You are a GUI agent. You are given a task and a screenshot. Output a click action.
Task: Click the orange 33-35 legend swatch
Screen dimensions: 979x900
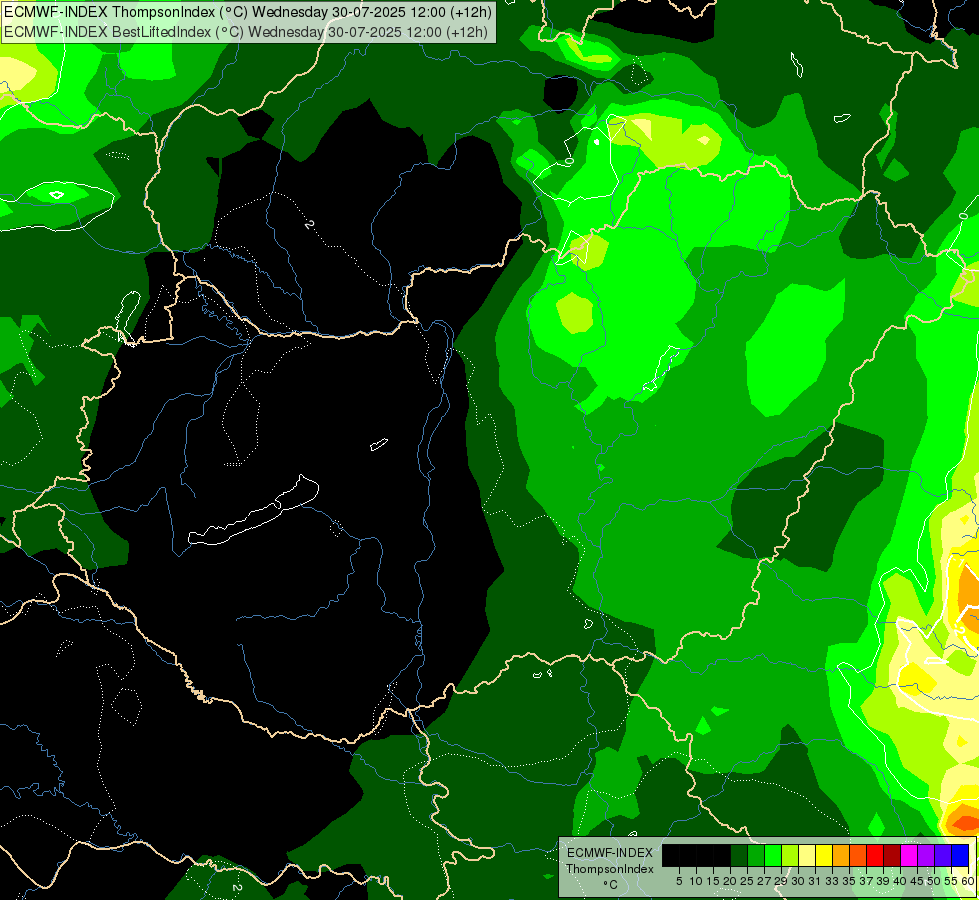click(841, 855)
